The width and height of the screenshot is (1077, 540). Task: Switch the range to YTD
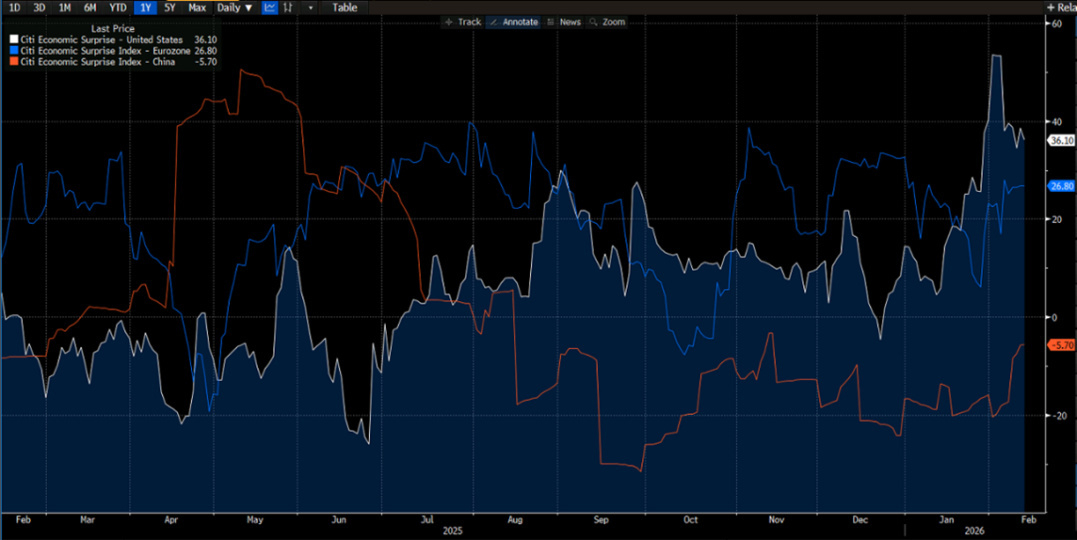tap(118, 8)
